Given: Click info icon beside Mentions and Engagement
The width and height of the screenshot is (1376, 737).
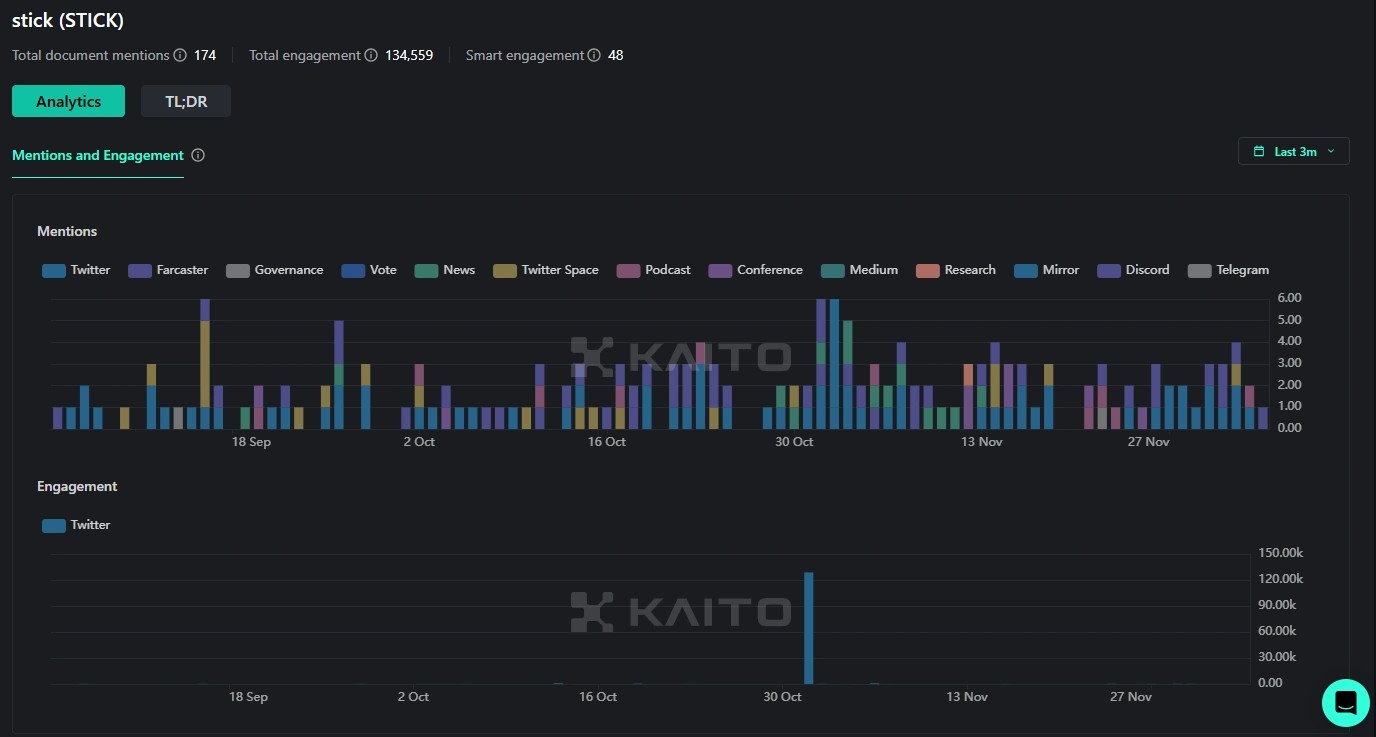Looking at the screenshot, I should tap(198, 156).
